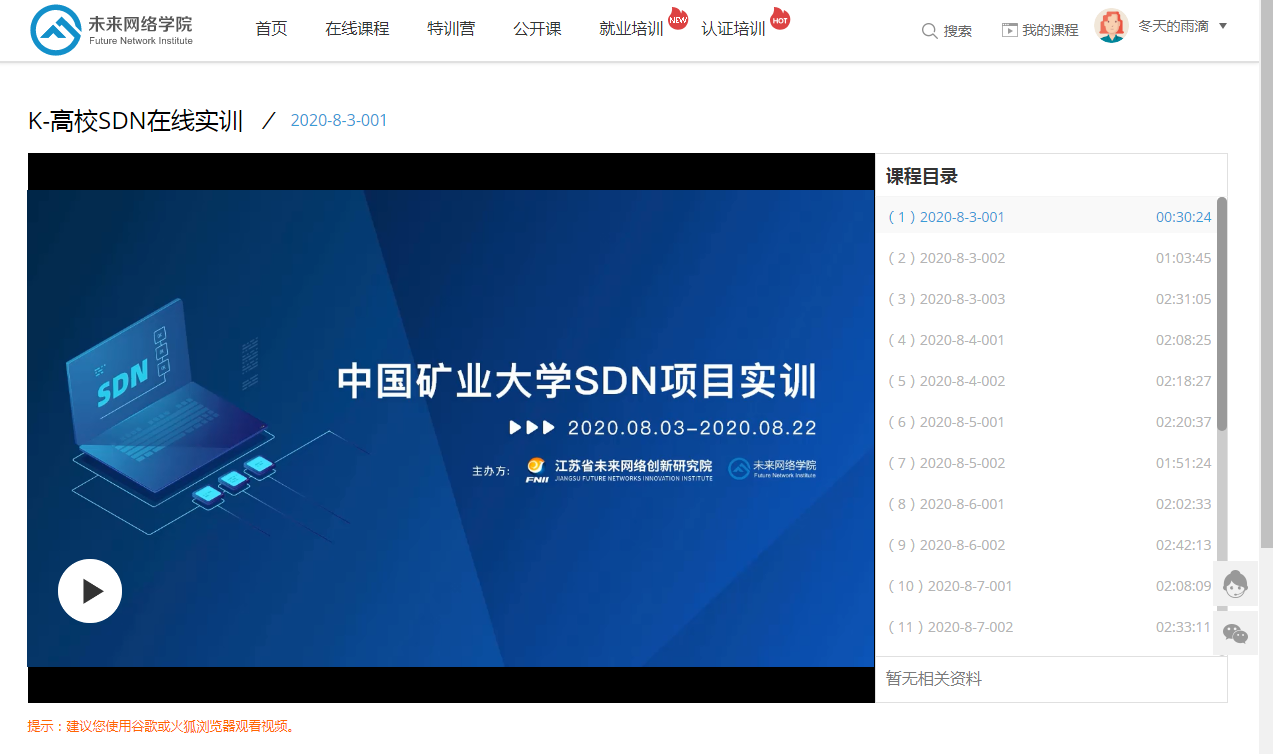Open 特训营 menu item

[x=451, y=29]
